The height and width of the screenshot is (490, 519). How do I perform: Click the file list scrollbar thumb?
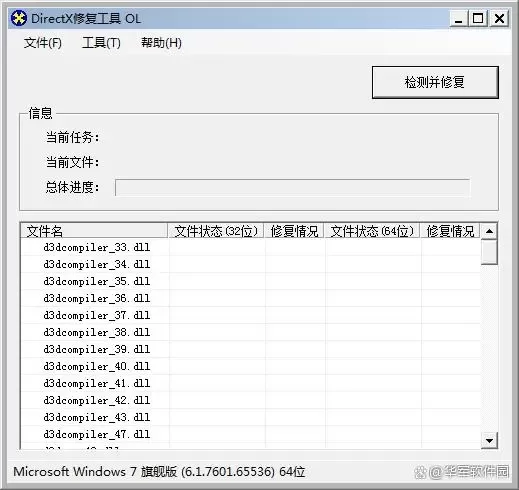pos(489,252)
